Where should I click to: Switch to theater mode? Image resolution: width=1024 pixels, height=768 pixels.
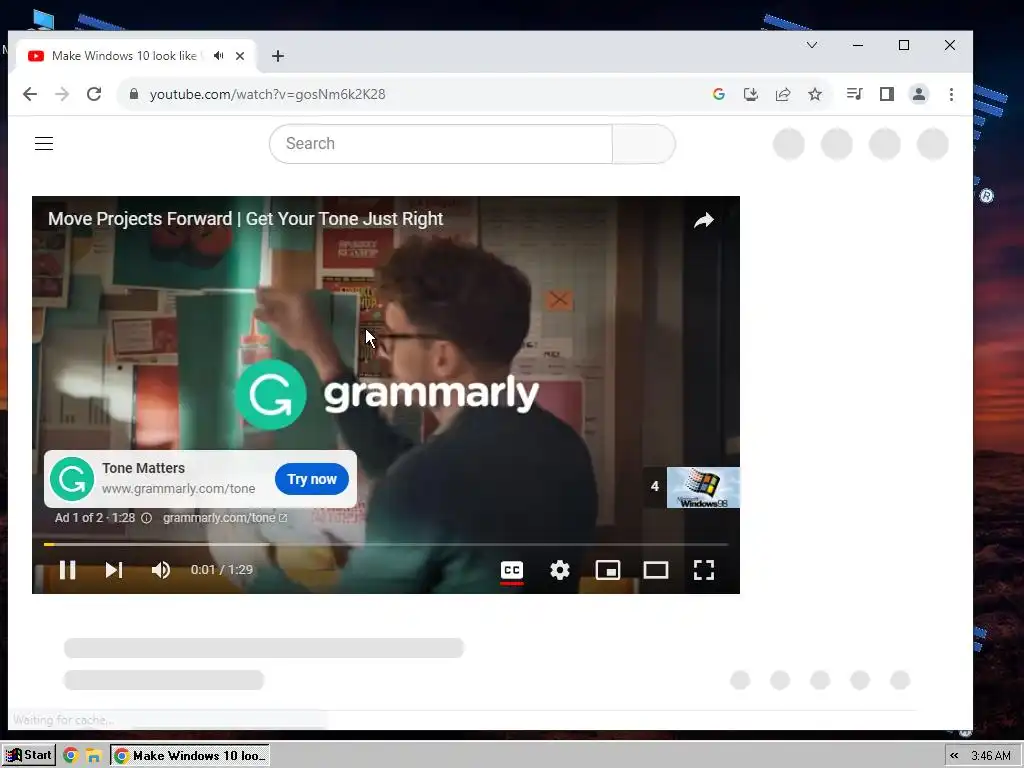[656, 570]
